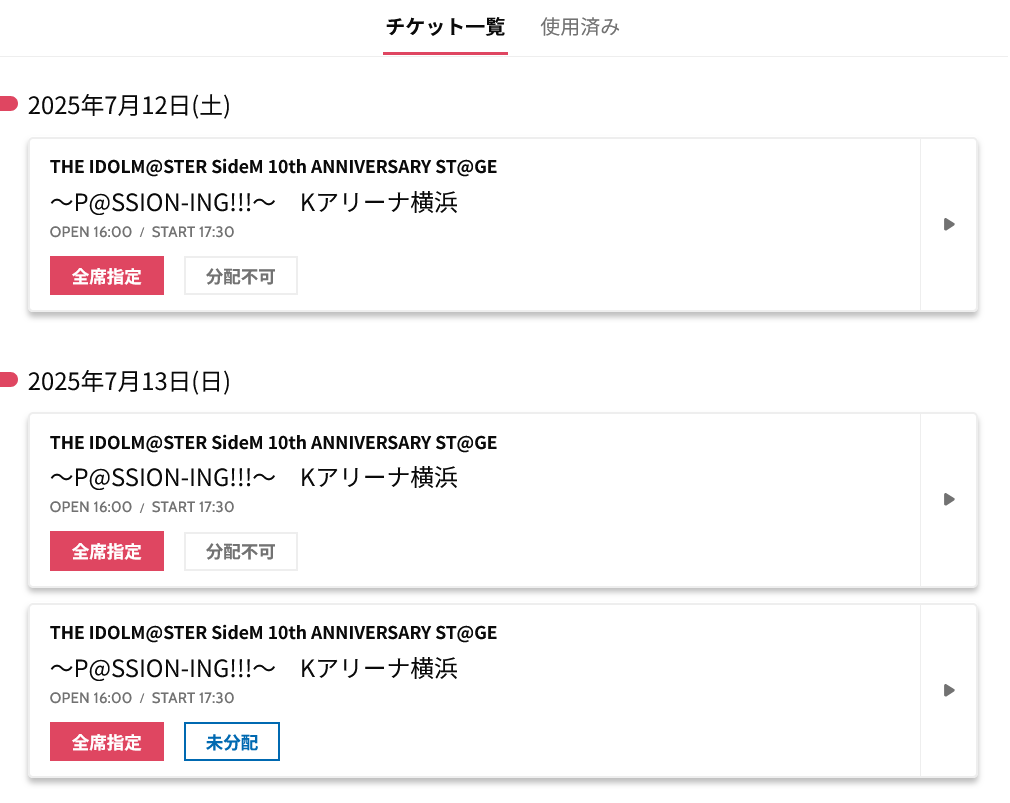
Task: Open the July 12 ticket title
Action: [x=273, y=166]
